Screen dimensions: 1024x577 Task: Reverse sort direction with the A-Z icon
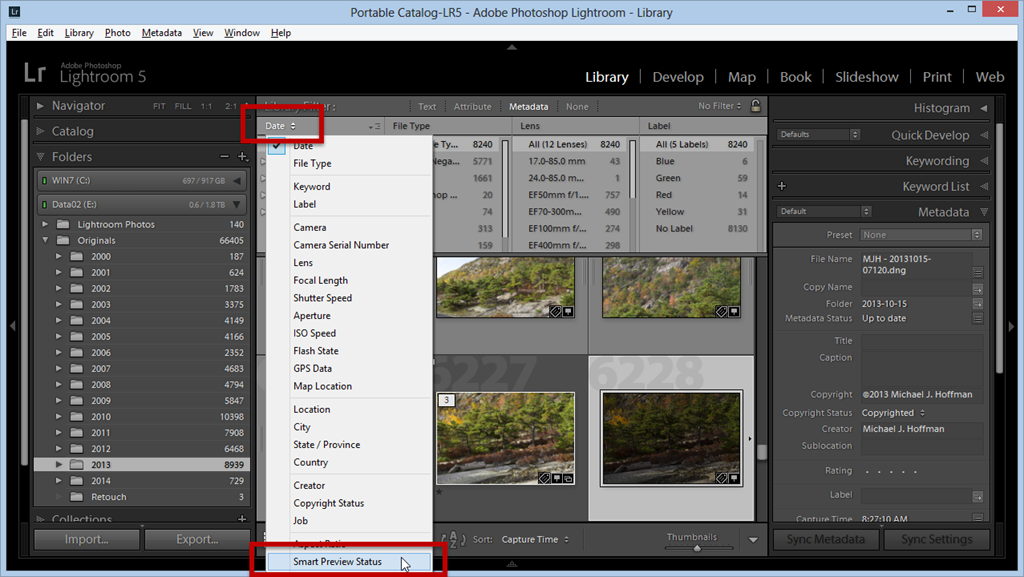(x=453, y=539)
